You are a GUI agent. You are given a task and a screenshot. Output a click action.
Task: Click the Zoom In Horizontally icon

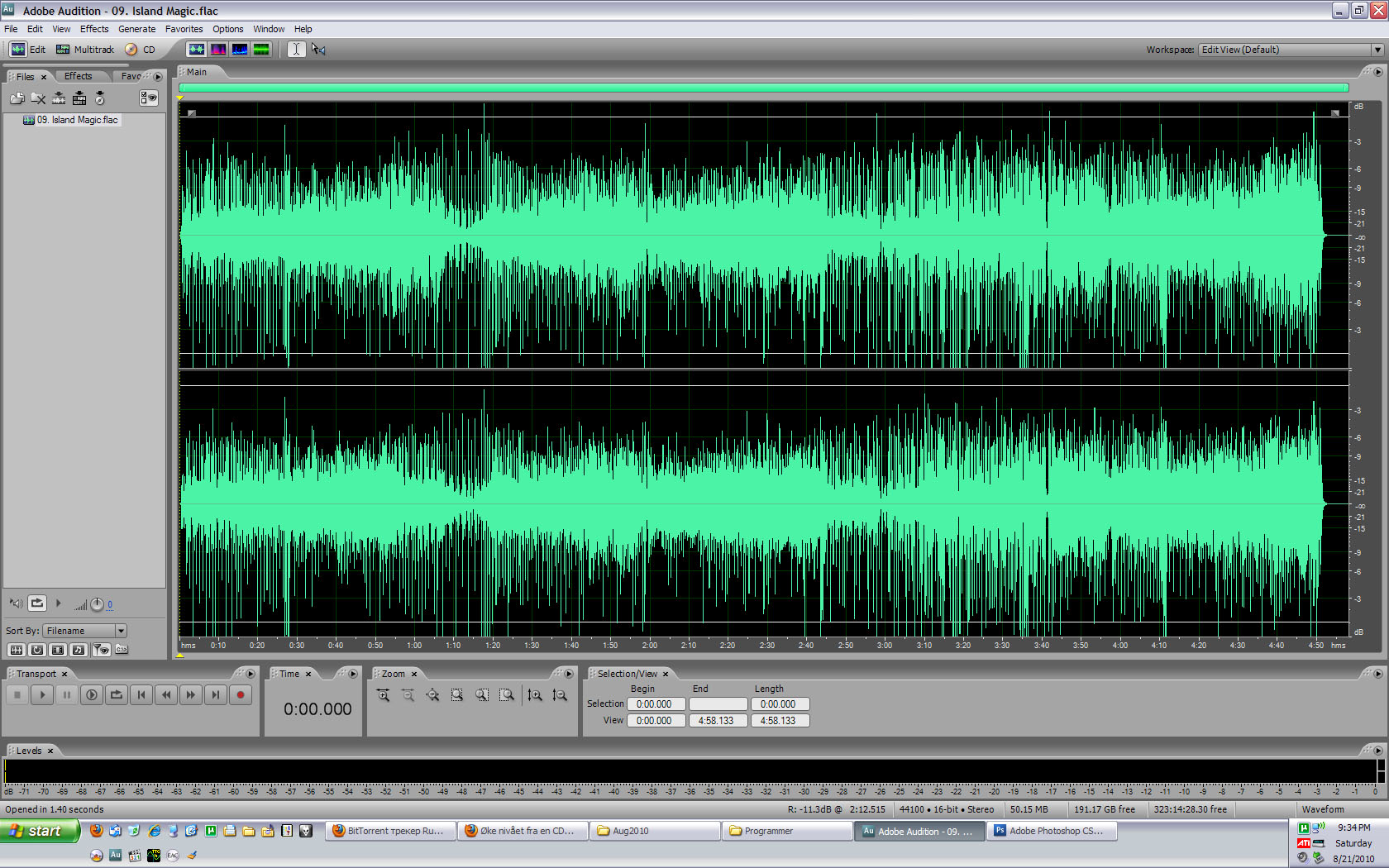point(384,695)
